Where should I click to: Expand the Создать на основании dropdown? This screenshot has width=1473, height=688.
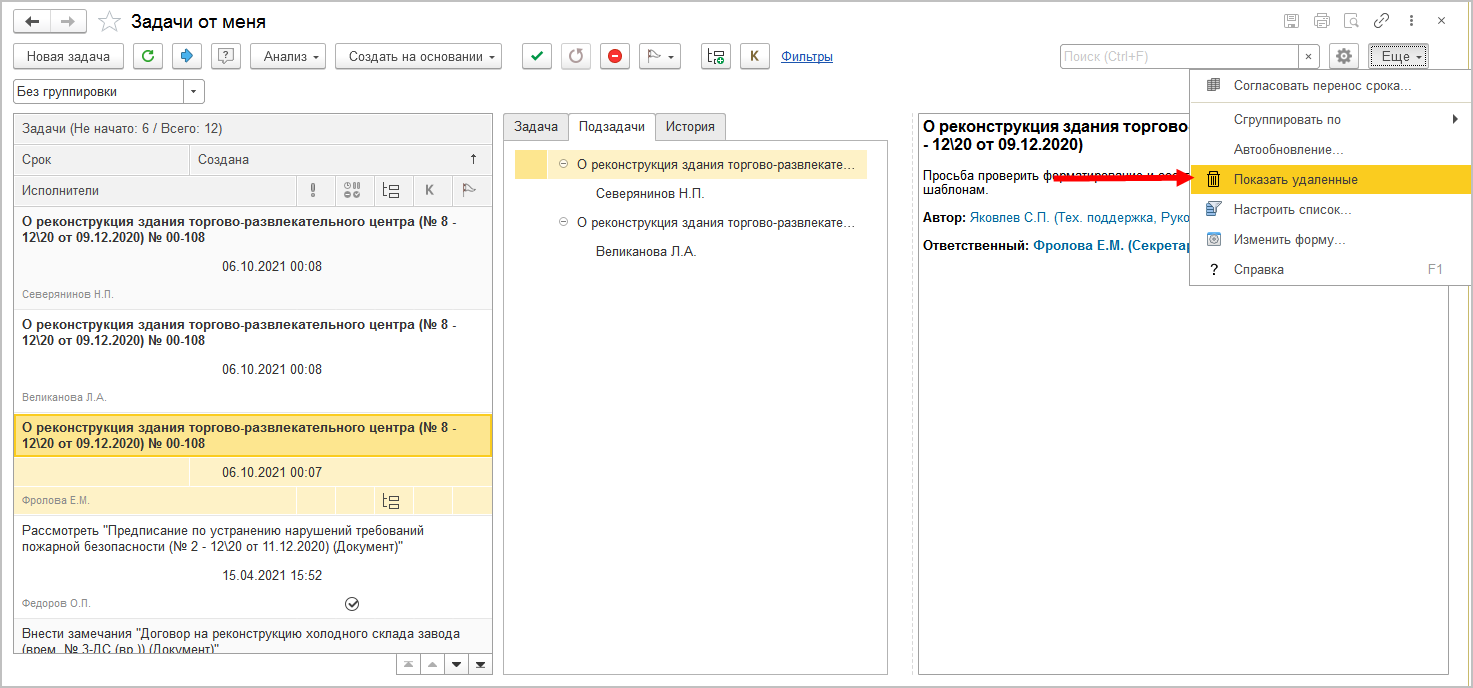(x=418, y=57)
